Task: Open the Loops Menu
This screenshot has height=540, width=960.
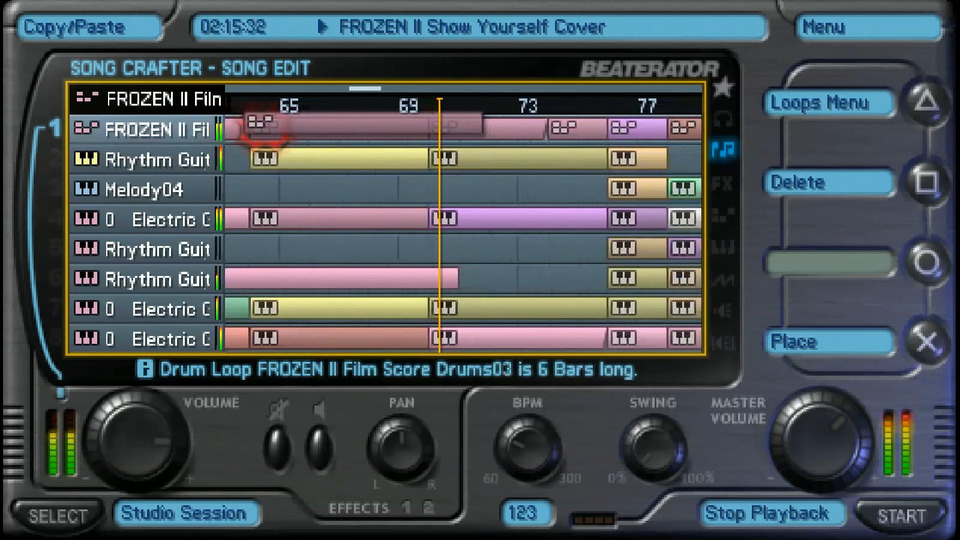Action: click(829, 103)
